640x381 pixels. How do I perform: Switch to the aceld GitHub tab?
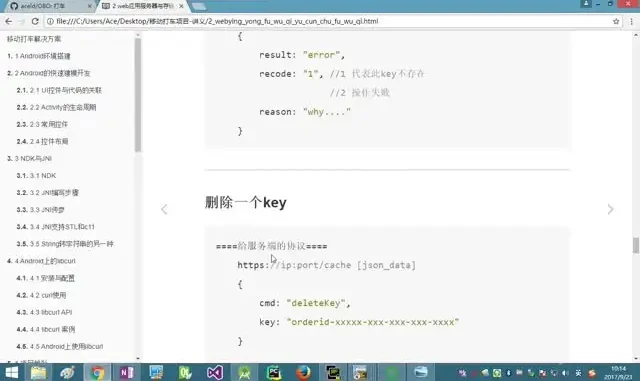point(49,6)
